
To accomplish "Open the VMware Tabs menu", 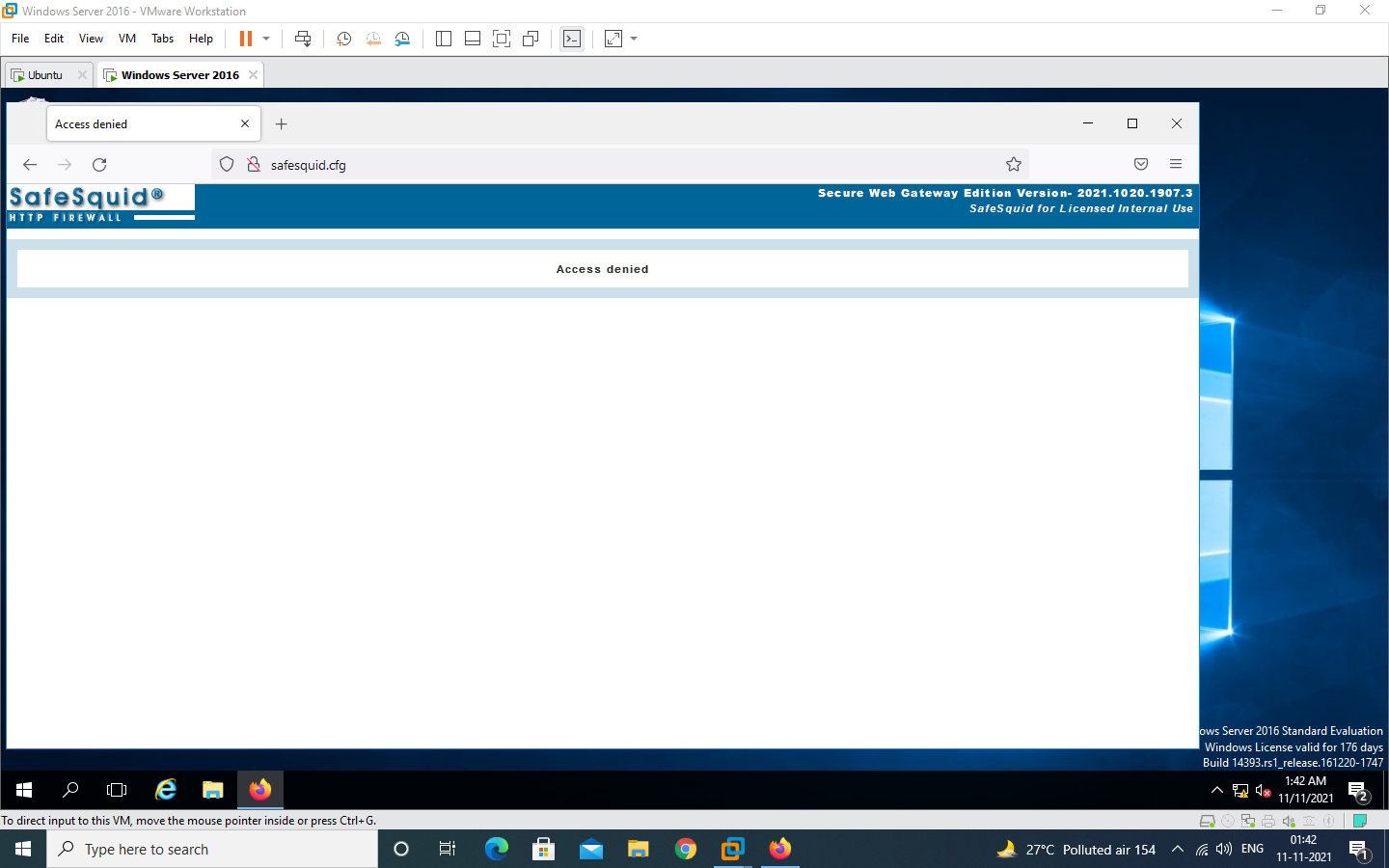I will pyautogui.click(x=162, y=39).
